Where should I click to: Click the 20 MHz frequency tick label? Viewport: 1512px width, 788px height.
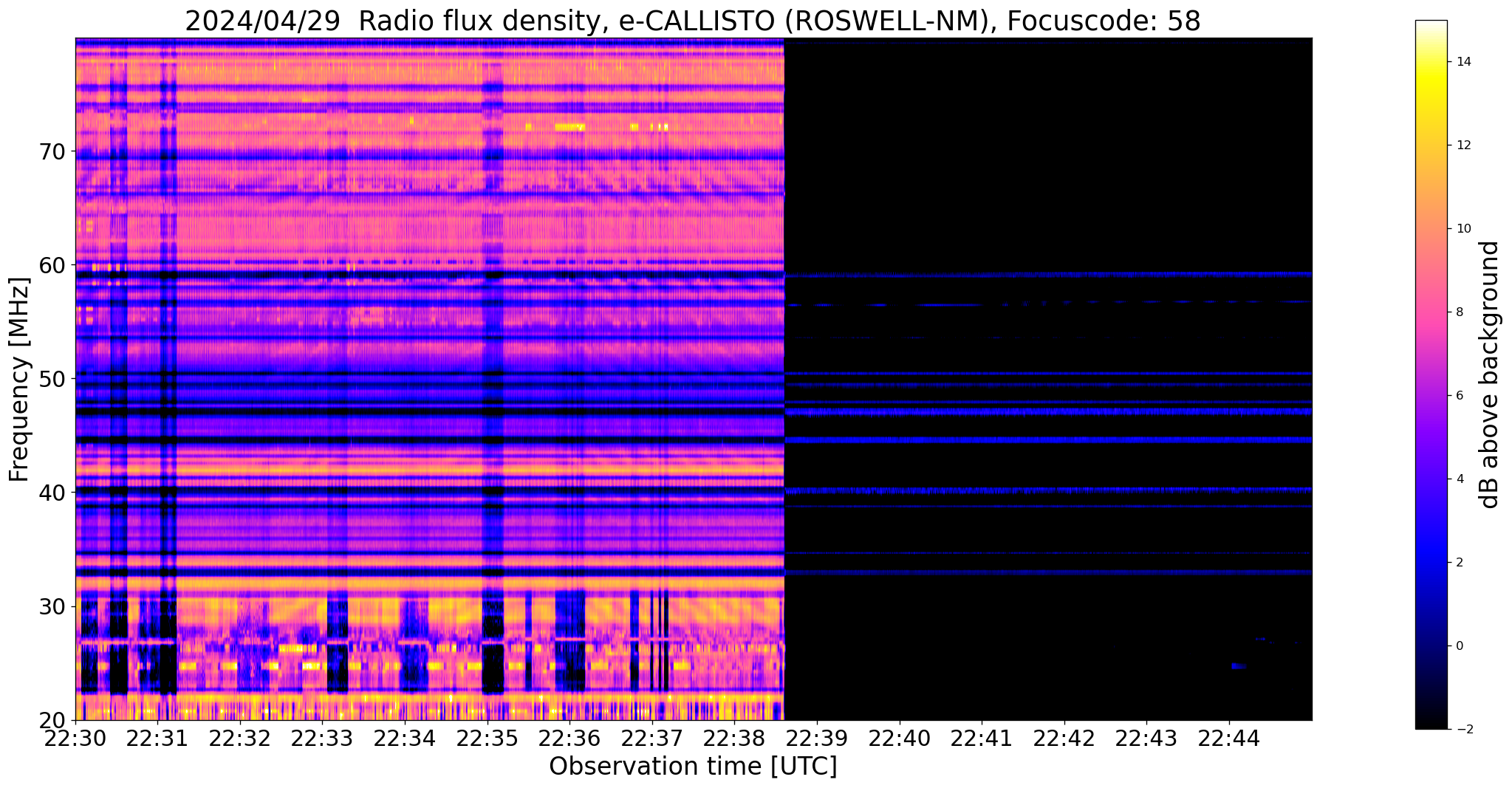tap(52, 720)
